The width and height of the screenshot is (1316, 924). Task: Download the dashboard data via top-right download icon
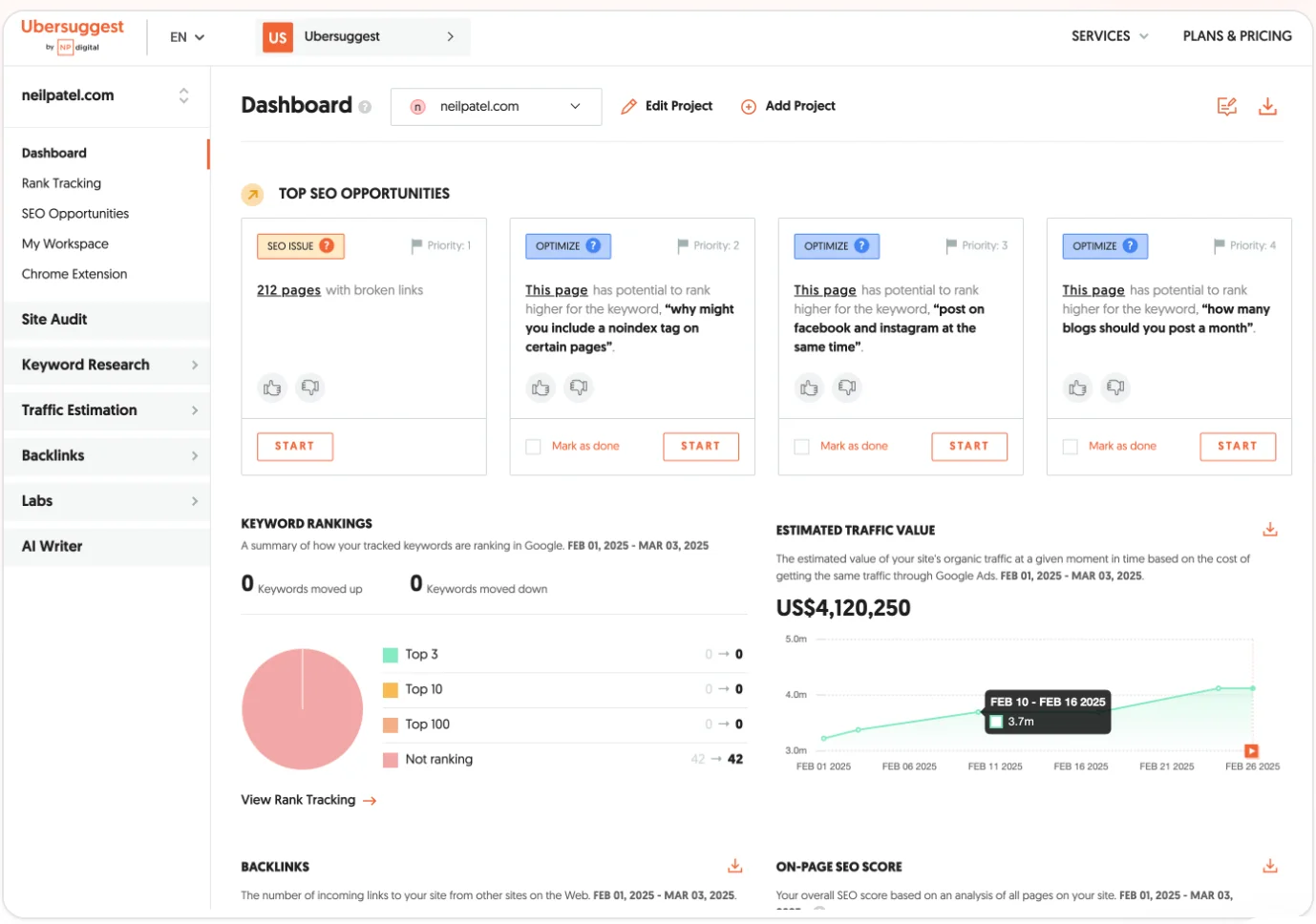point(1268,106)
